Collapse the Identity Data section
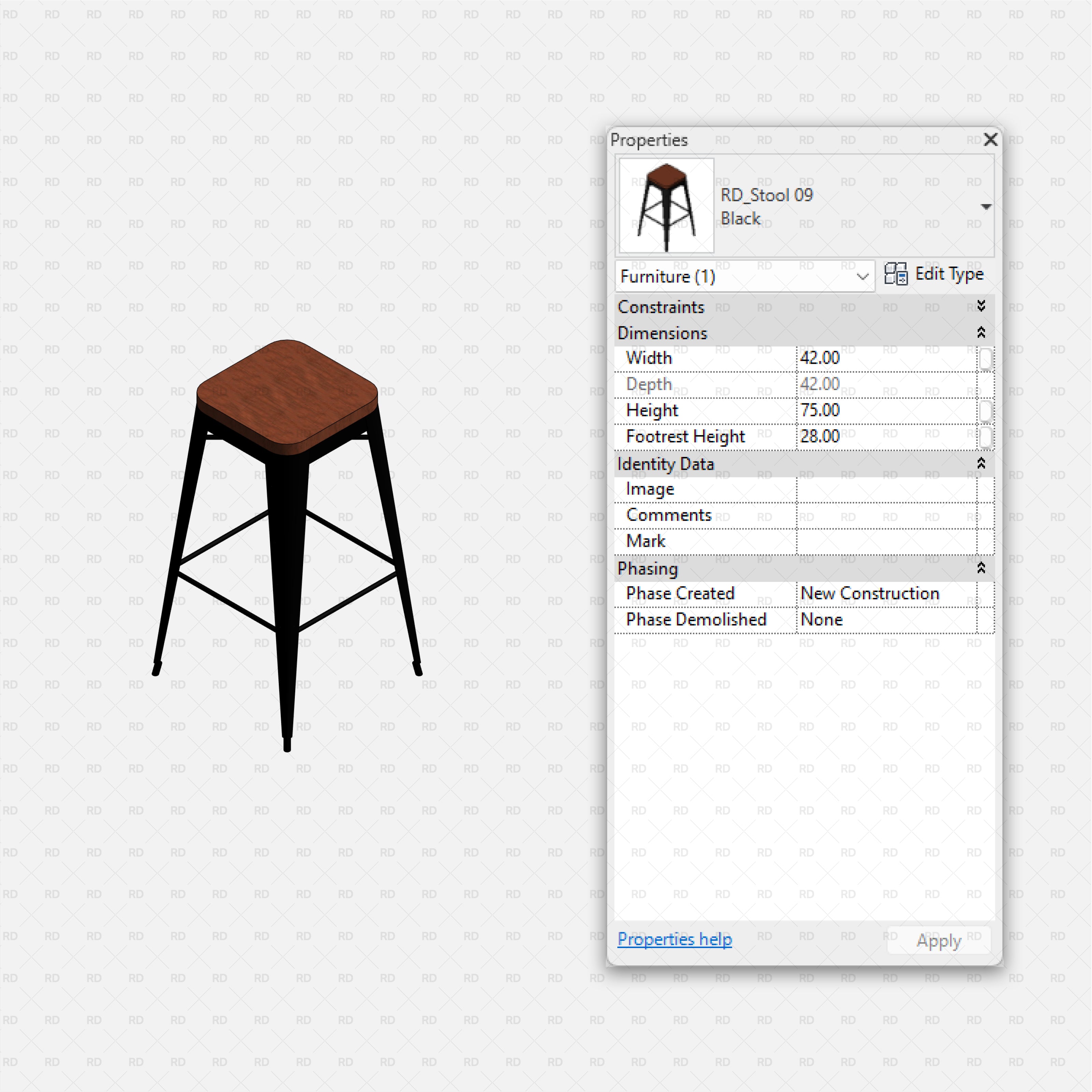 point(982,463)
